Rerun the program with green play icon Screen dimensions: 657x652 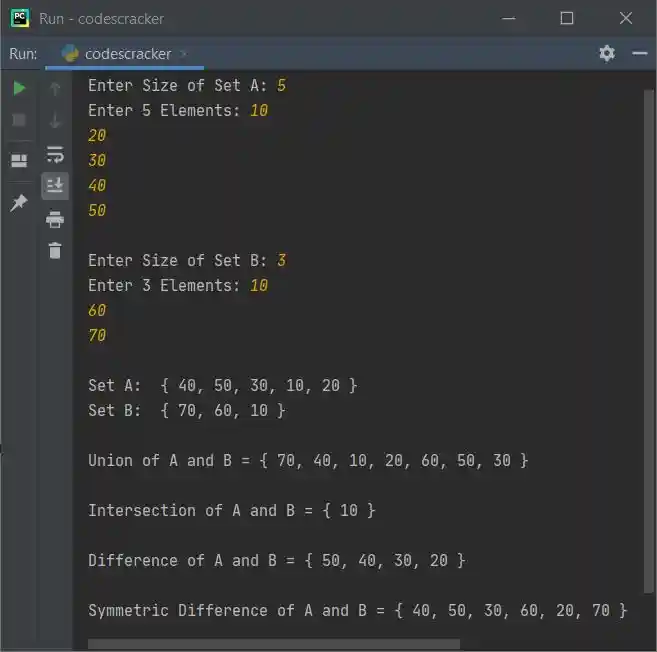[19, 88]
